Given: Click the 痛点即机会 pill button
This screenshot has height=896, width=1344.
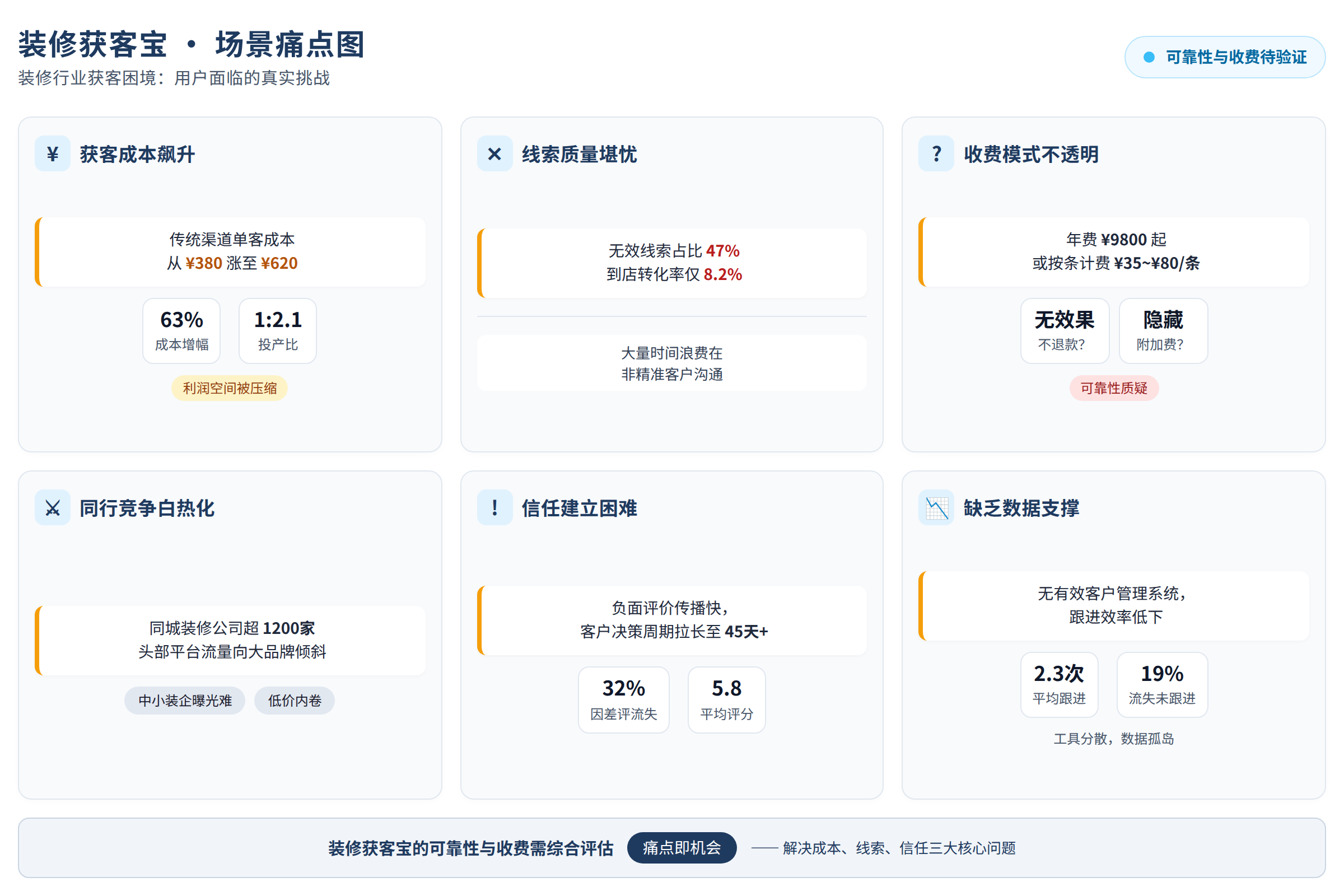Looking at the screenshot, I should tap(682, 847).
